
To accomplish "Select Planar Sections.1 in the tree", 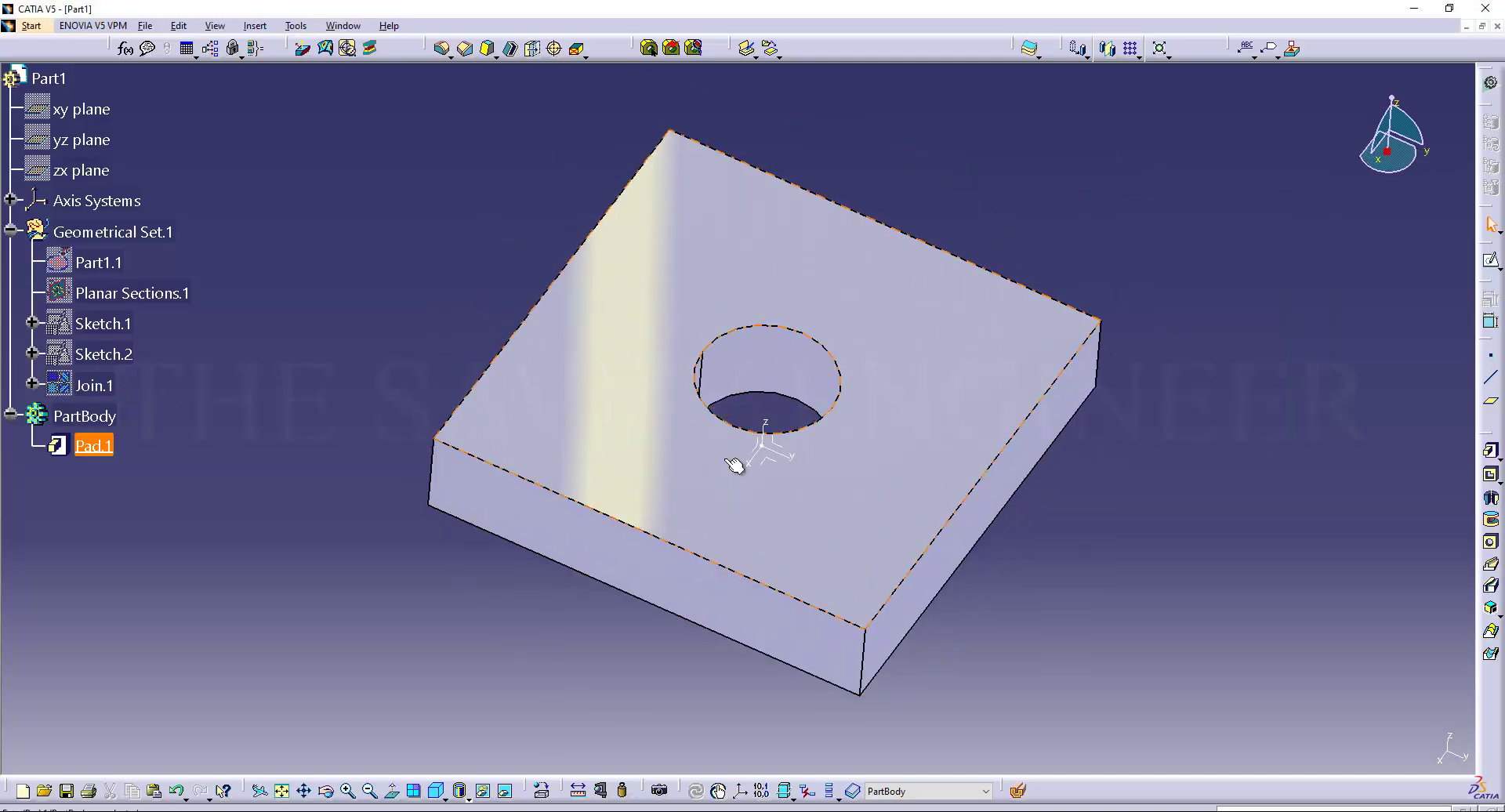I will [x=132, y=293].
